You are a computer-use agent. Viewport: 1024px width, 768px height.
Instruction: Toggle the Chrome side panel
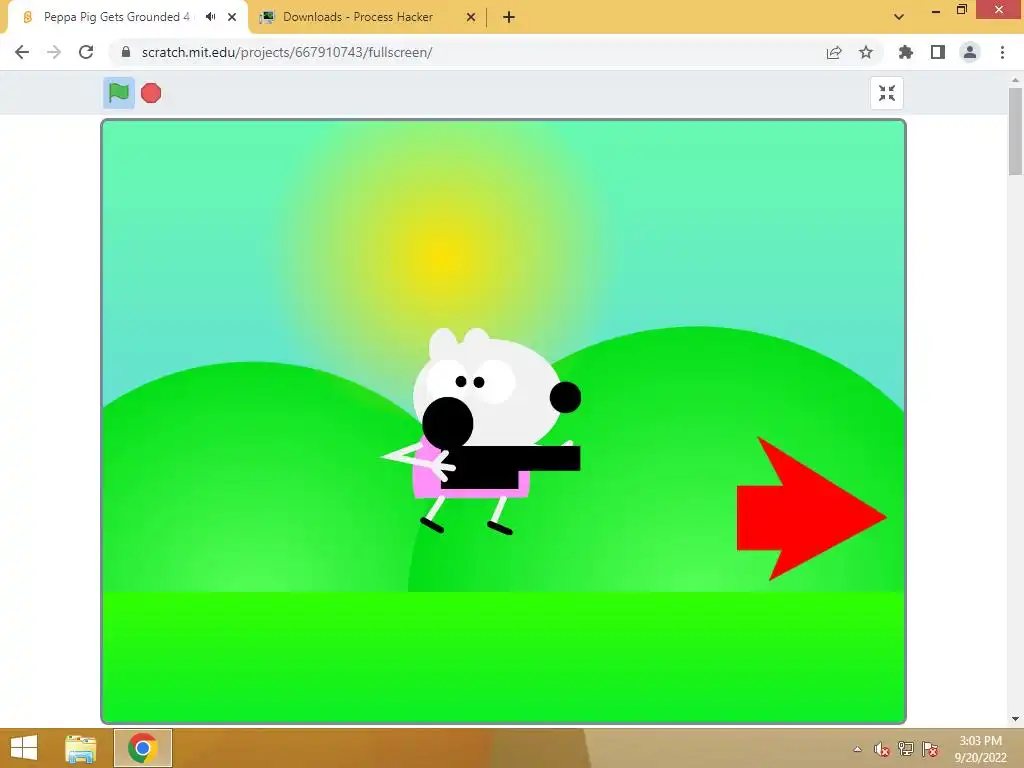[x=938, y=52]
